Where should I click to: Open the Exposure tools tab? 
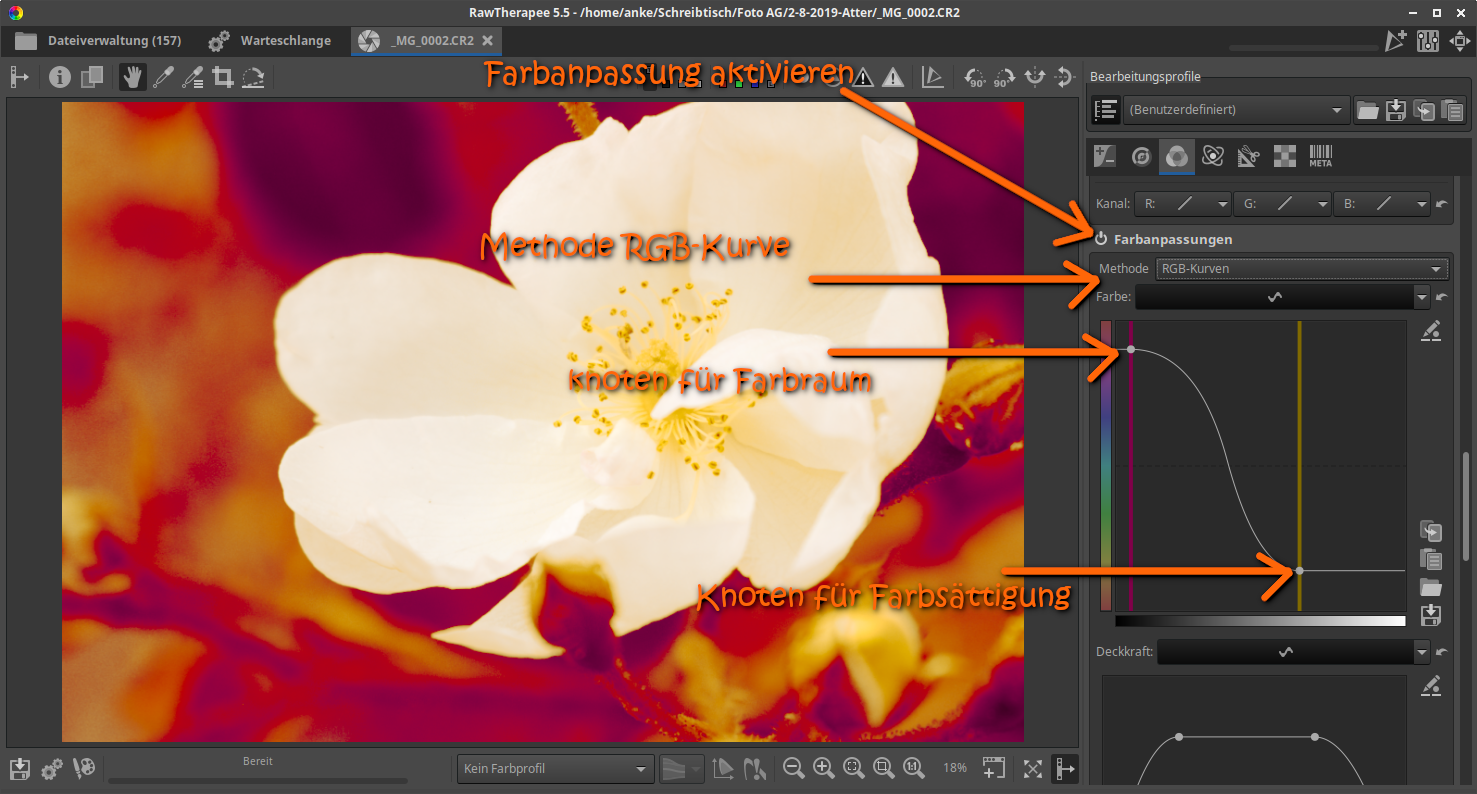tap(1105, 156)
